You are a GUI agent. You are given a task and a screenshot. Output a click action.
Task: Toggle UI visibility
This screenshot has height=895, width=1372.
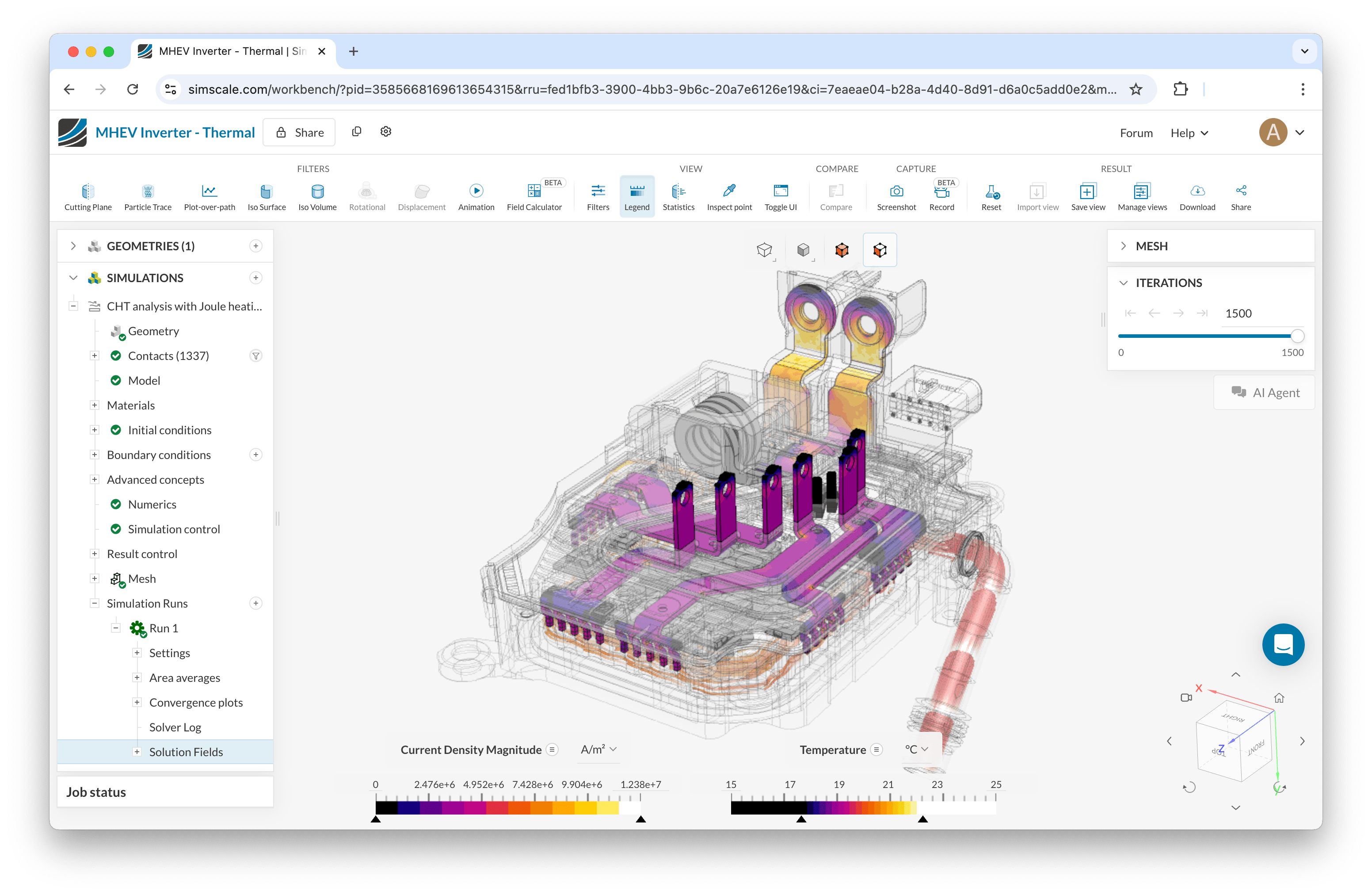tap(780, 197)
